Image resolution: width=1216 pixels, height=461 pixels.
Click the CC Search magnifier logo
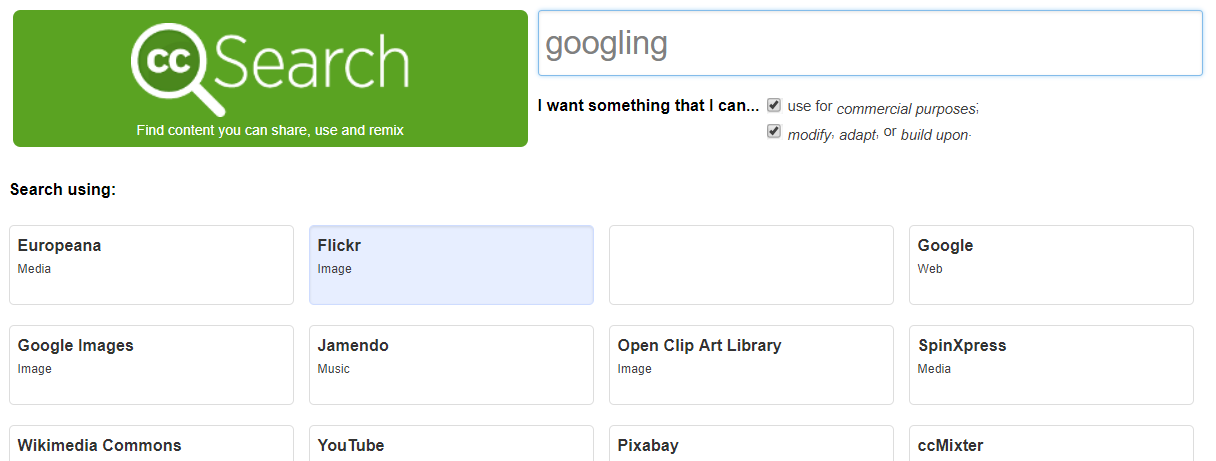click(x=178, y=67)
